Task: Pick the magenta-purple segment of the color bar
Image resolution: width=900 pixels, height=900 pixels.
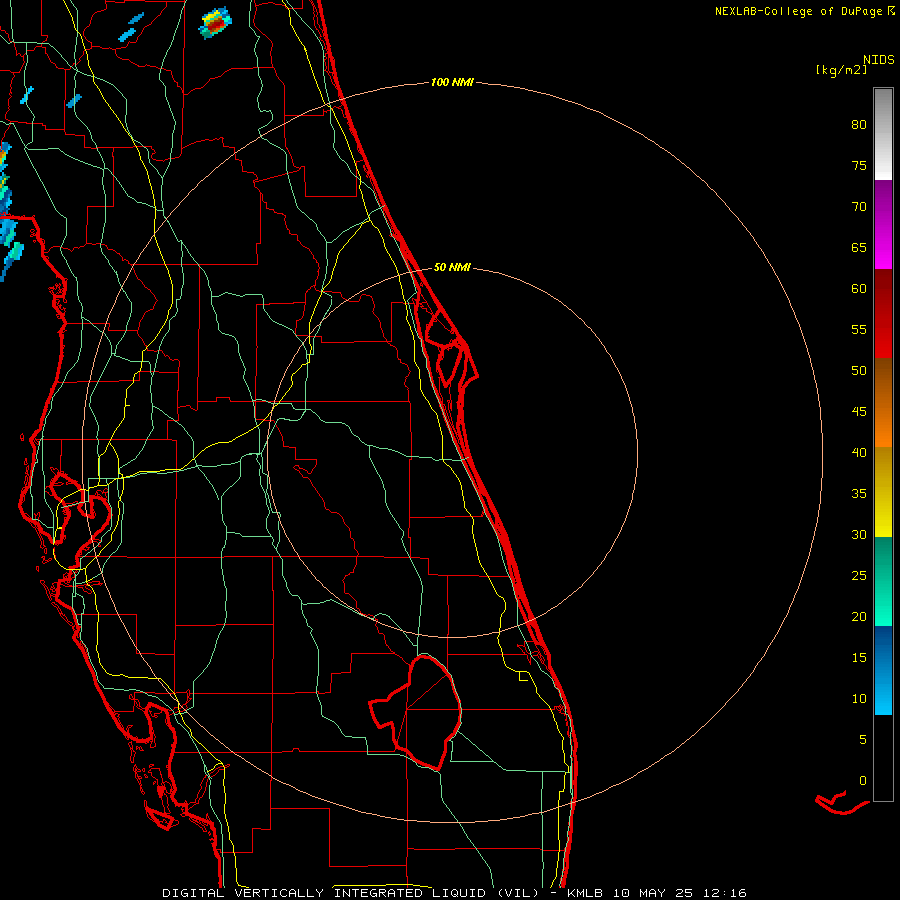Action: [883, 224]
